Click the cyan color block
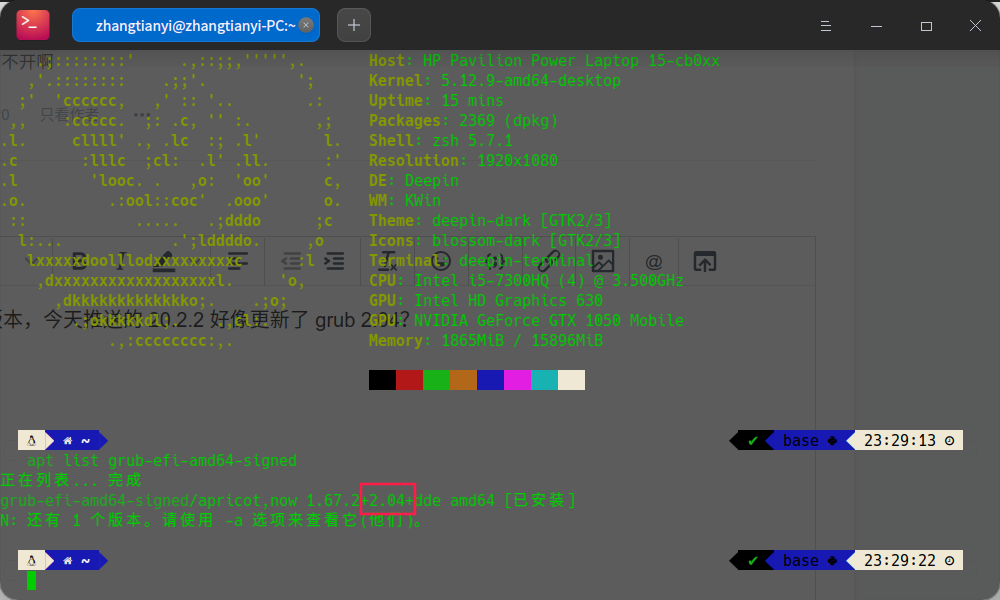This screenshot has height=600, width=1000. click(545, 380)
